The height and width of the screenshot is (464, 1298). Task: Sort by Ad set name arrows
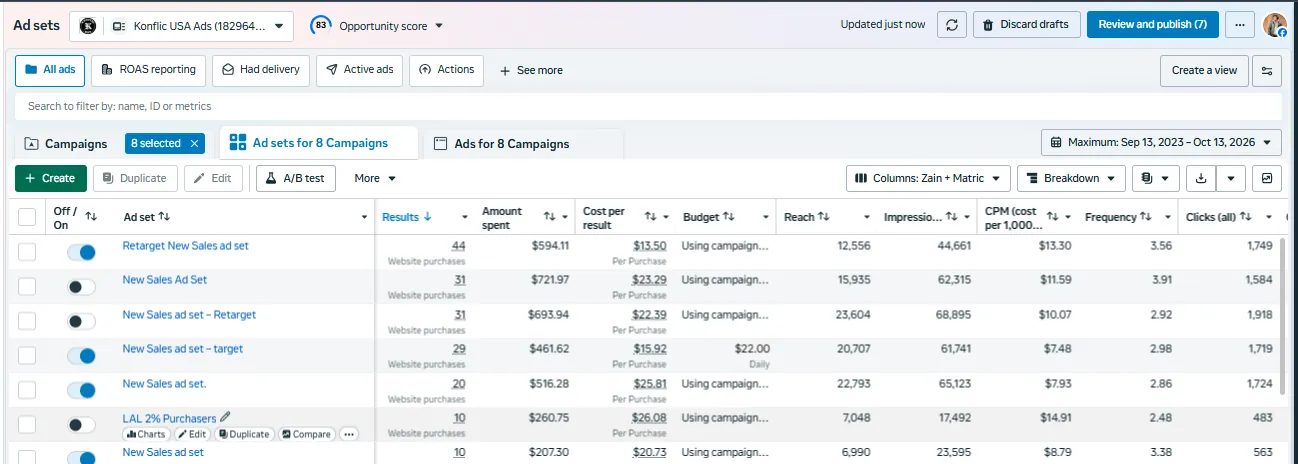coord(164,216)
